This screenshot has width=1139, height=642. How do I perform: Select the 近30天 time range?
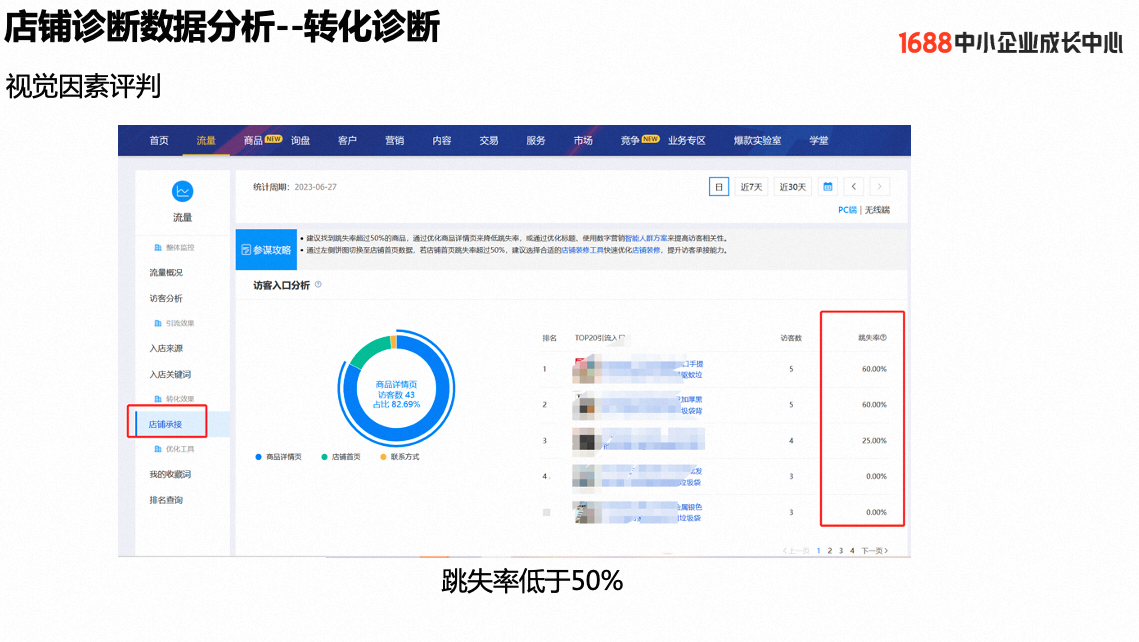tap(793, 187)
